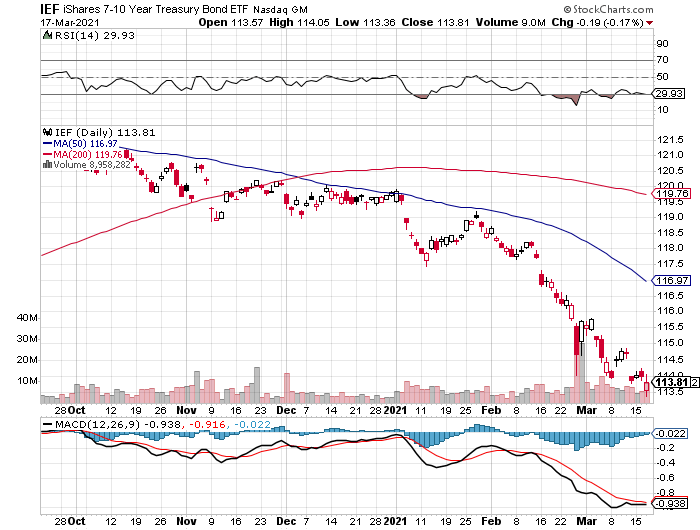Click the 90 RSI axis label
The width and height of the screenshot is (700, 530).
tap(662, 43)
